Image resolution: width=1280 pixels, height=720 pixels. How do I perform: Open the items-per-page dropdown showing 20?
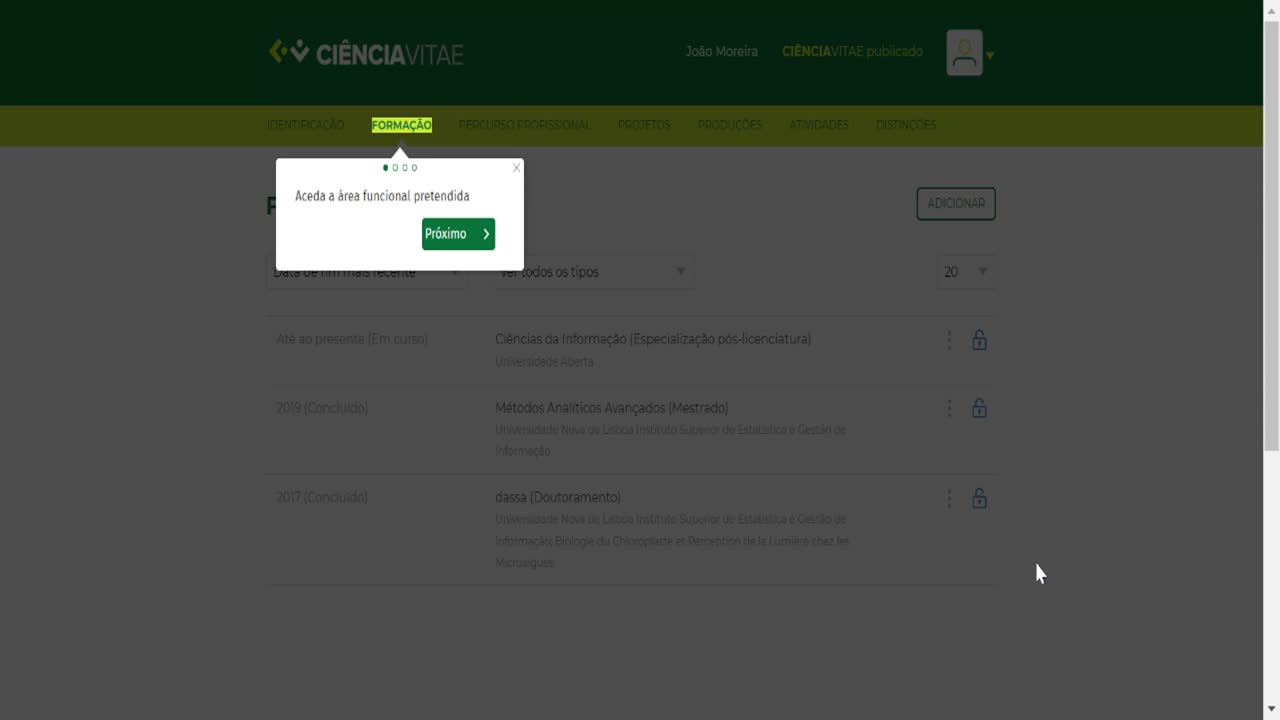pos(966,272)
